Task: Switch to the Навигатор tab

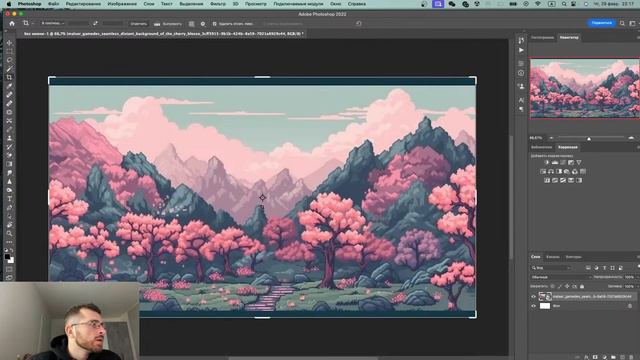Action: 569,37
